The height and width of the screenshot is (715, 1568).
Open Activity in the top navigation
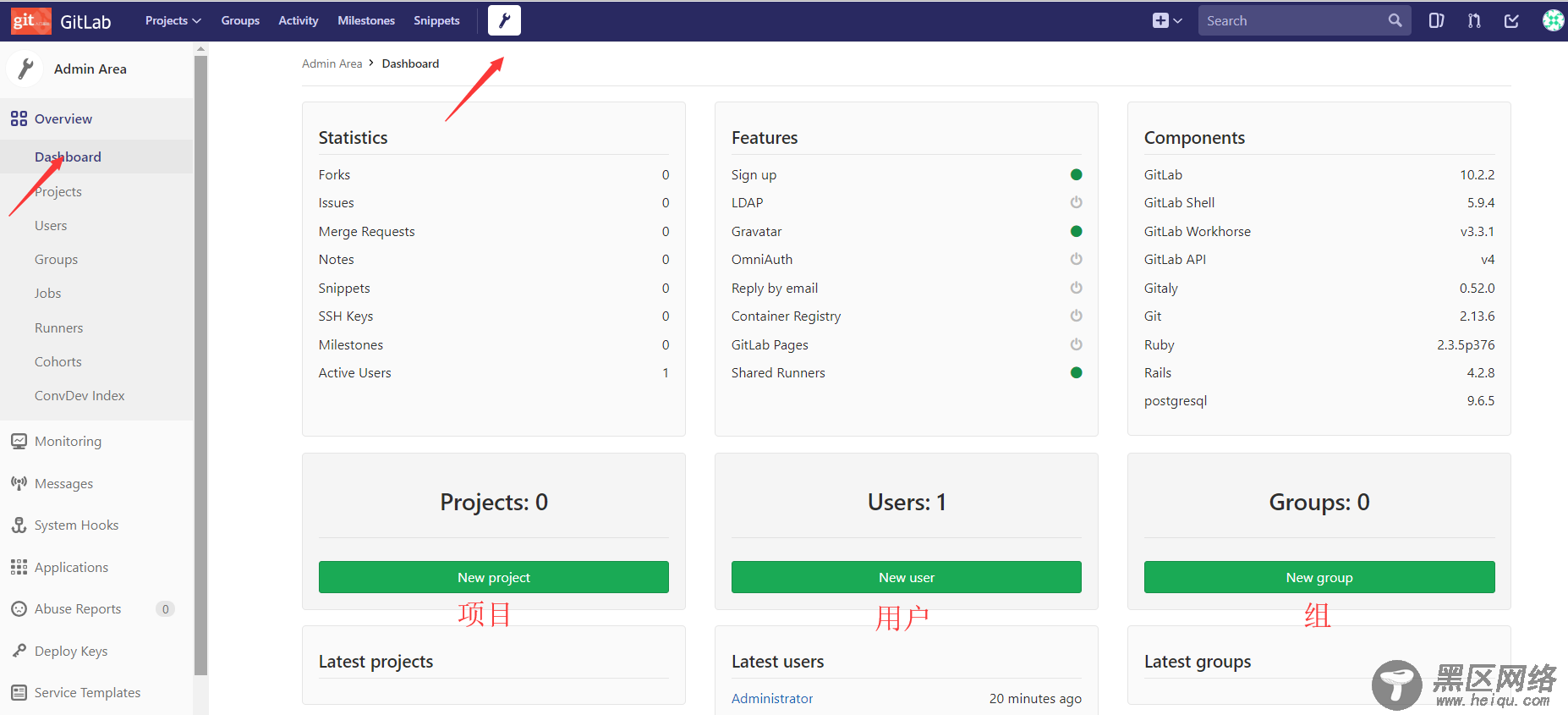(299, 20)
